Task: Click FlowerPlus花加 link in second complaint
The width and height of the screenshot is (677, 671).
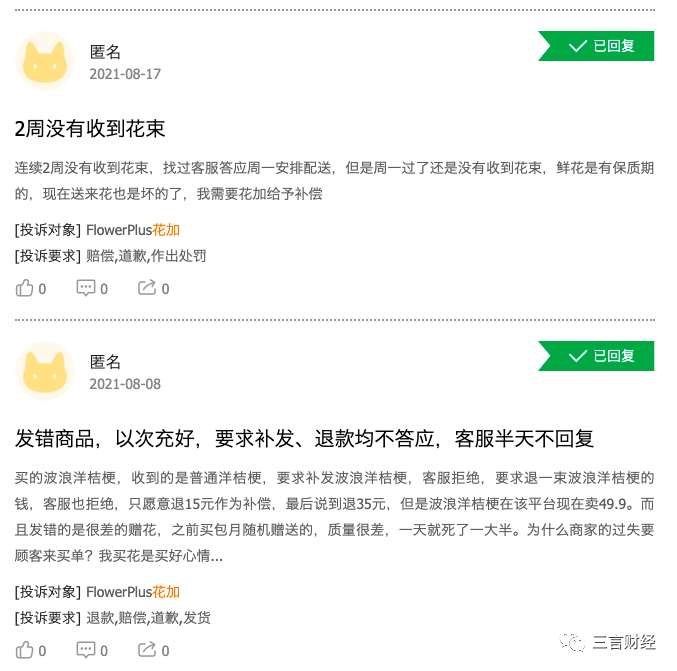Action: (x=133, y=592)
